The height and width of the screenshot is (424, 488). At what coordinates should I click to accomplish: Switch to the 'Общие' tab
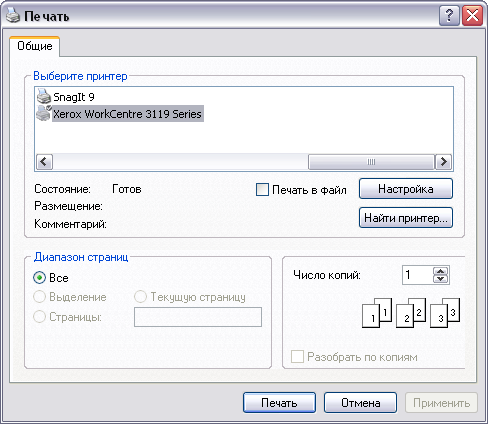[35, 46]
